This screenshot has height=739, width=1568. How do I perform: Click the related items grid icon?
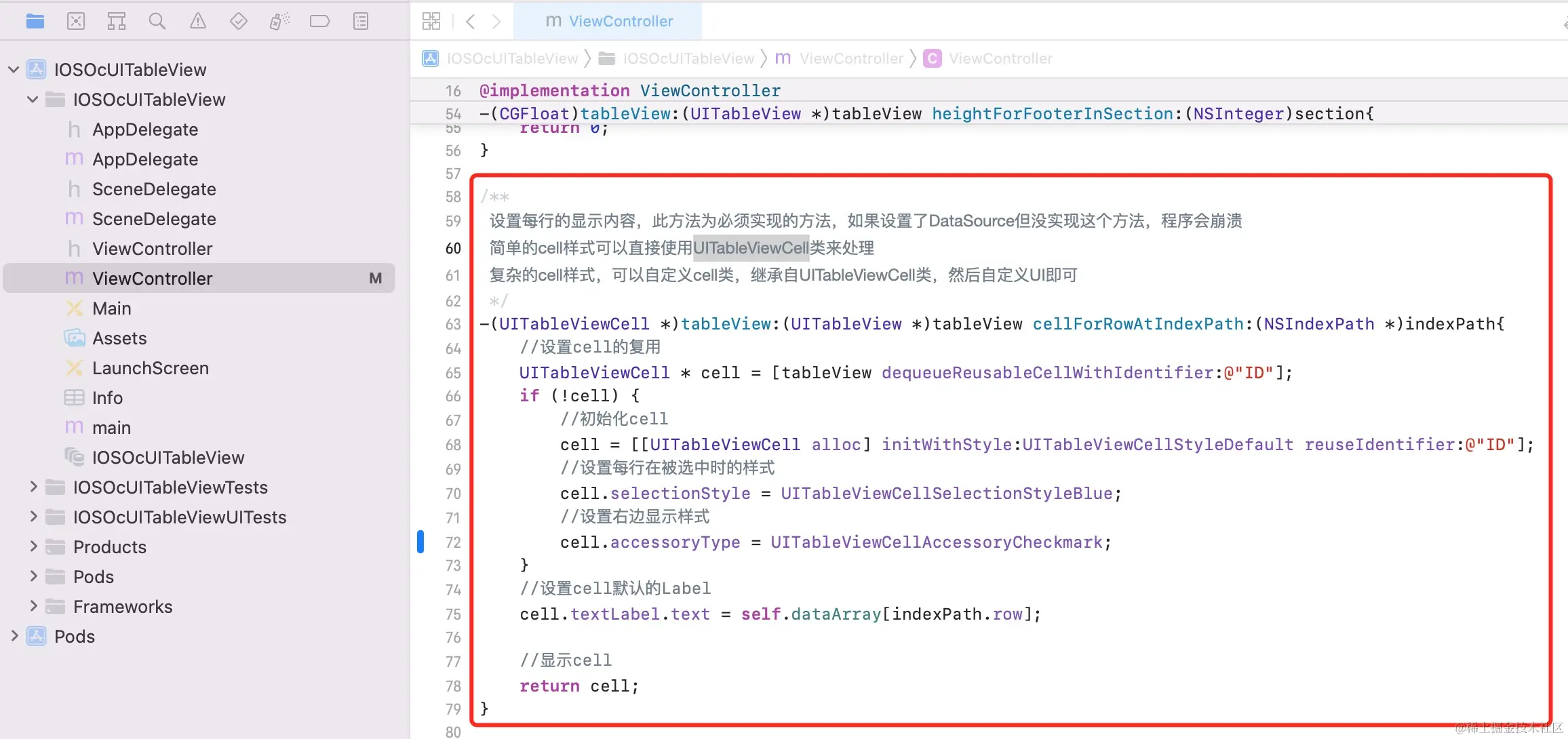(x=431, y=22)
